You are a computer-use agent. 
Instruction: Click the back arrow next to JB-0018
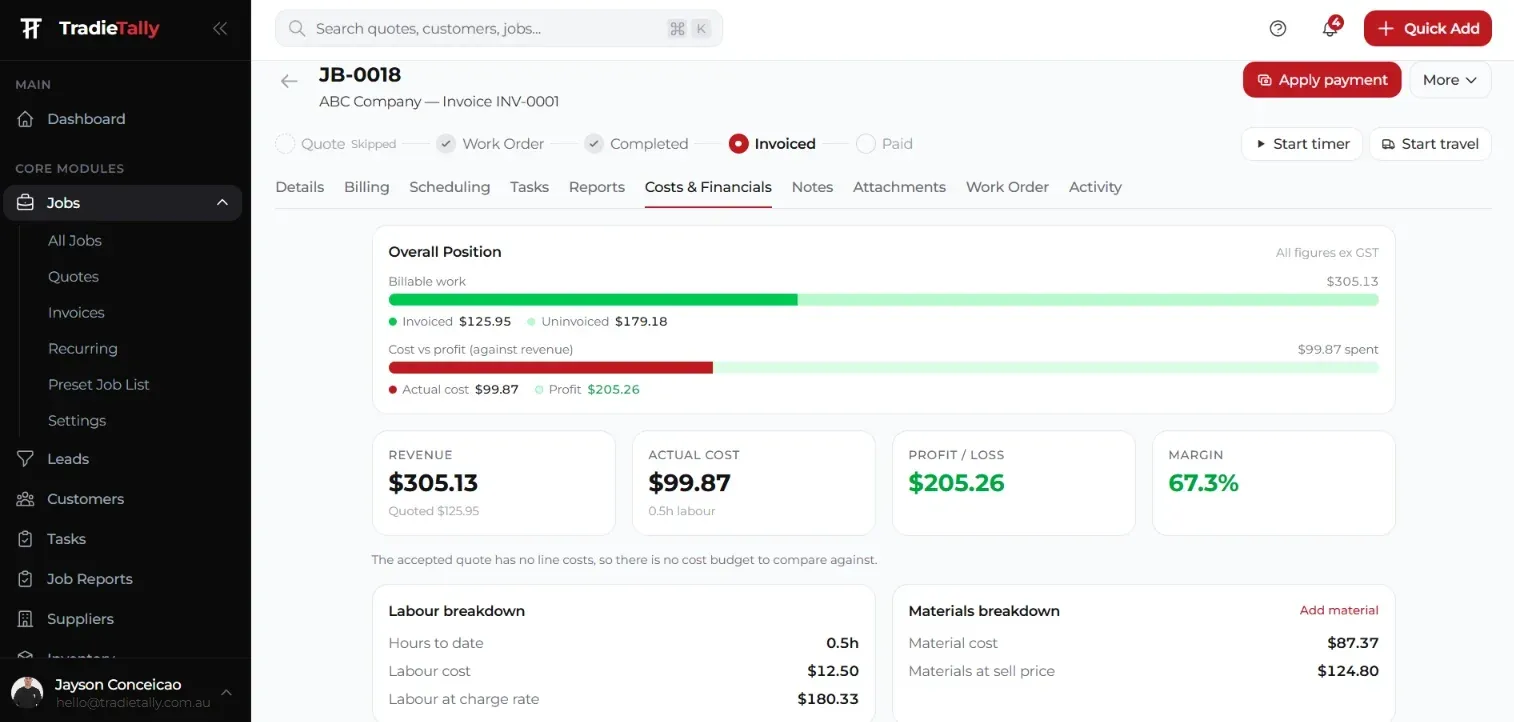[289, 81]
